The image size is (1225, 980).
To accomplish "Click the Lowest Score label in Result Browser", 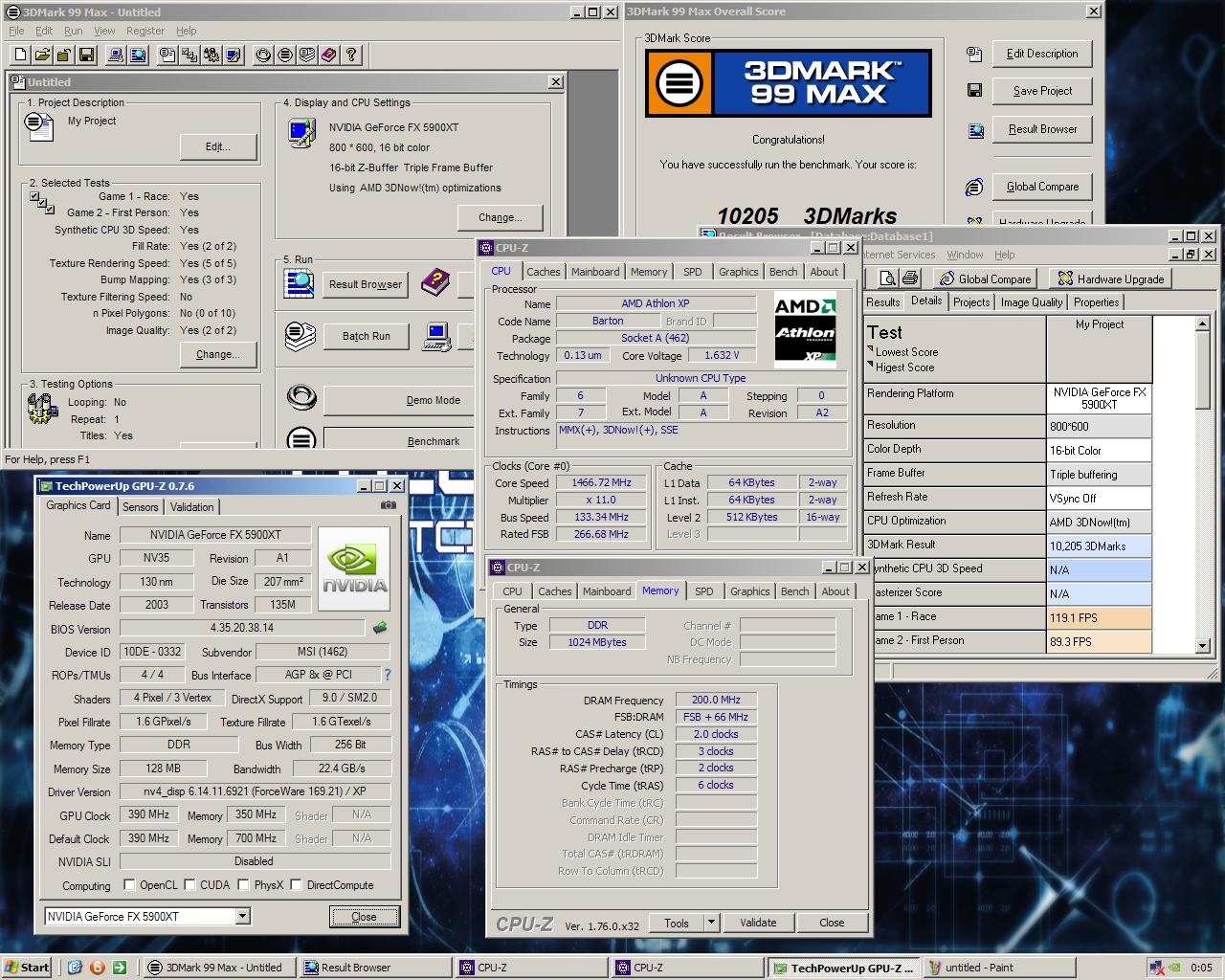I will [906, 352].
